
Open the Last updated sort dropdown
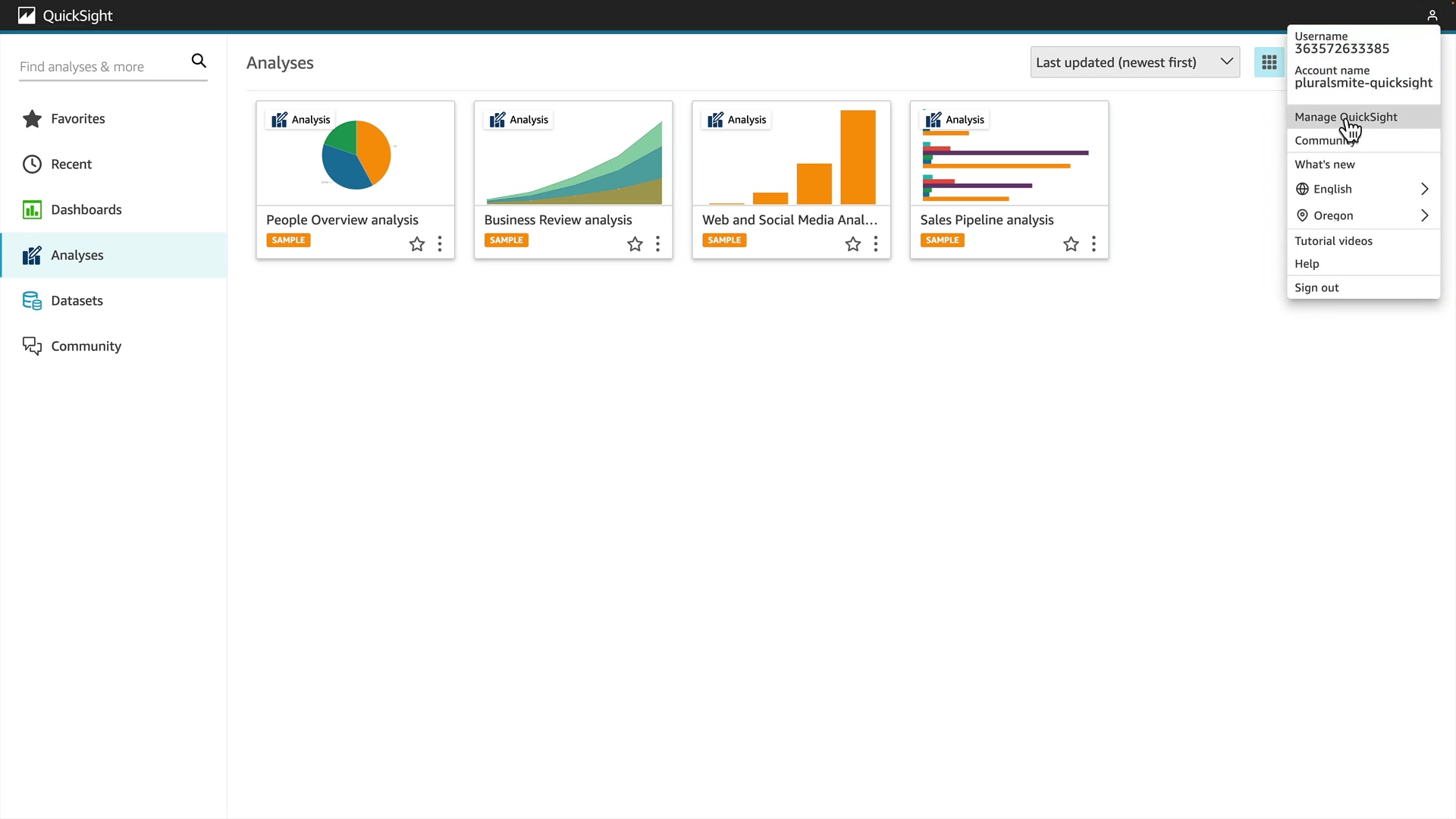tap(1134, 63)
